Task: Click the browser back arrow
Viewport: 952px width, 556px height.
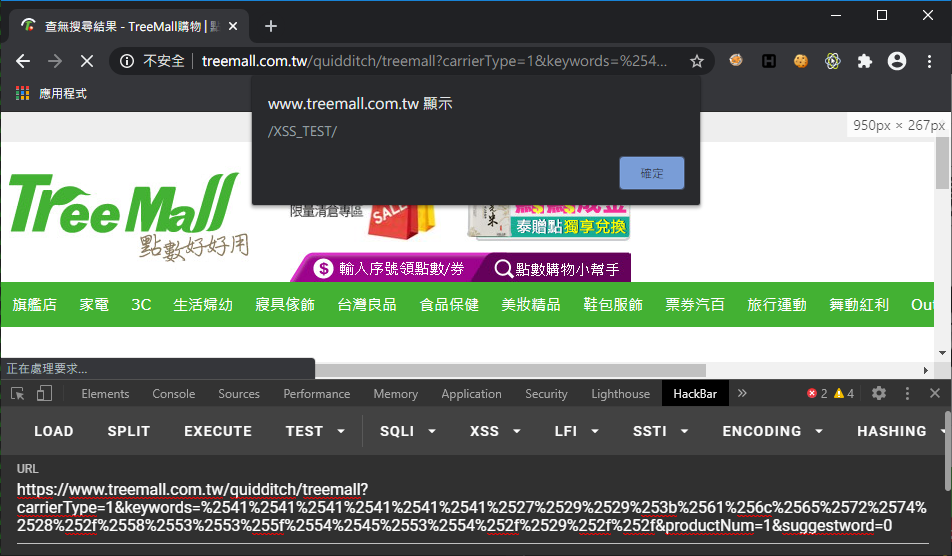Action: (x=23, y=61)
